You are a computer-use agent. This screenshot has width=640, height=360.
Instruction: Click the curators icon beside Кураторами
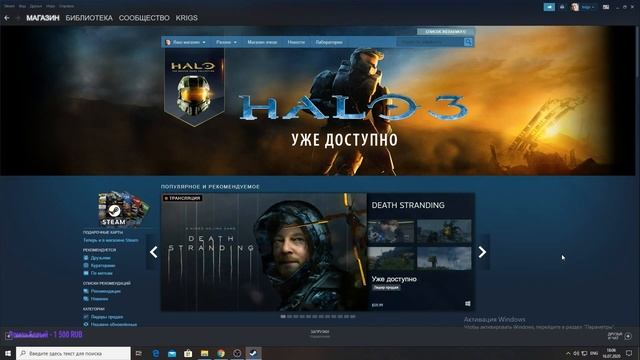coord(86,265)
